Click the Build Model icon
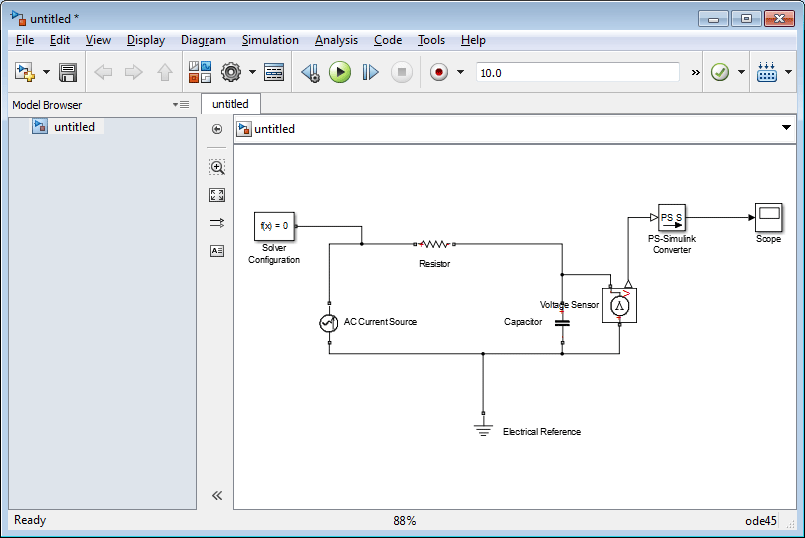 coord(766,72)
